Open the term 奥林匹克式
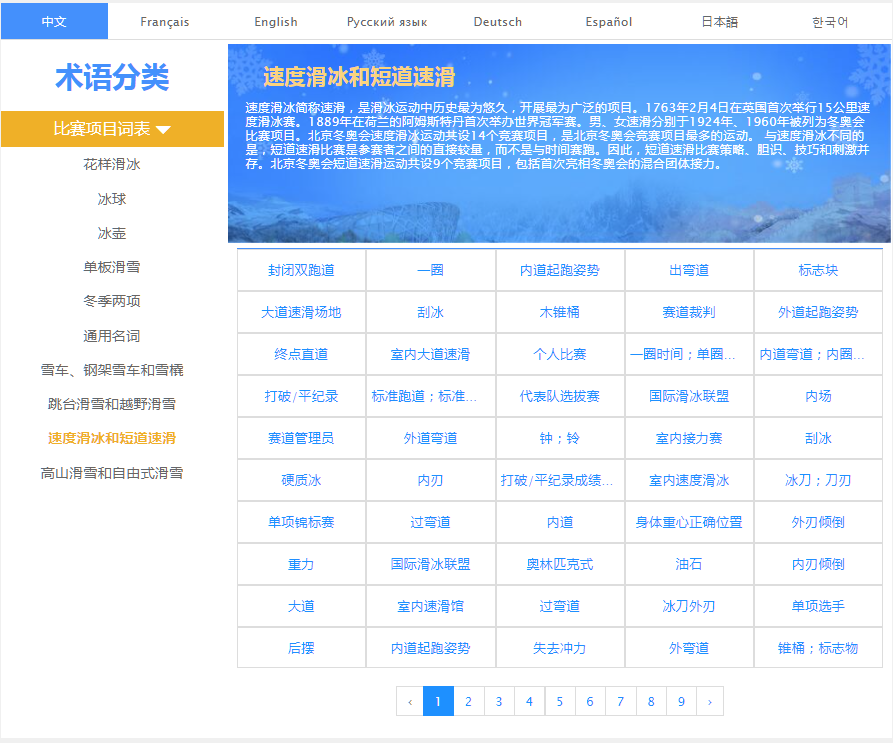The width and height of the screenshot is (893, 743). point(560,564)
